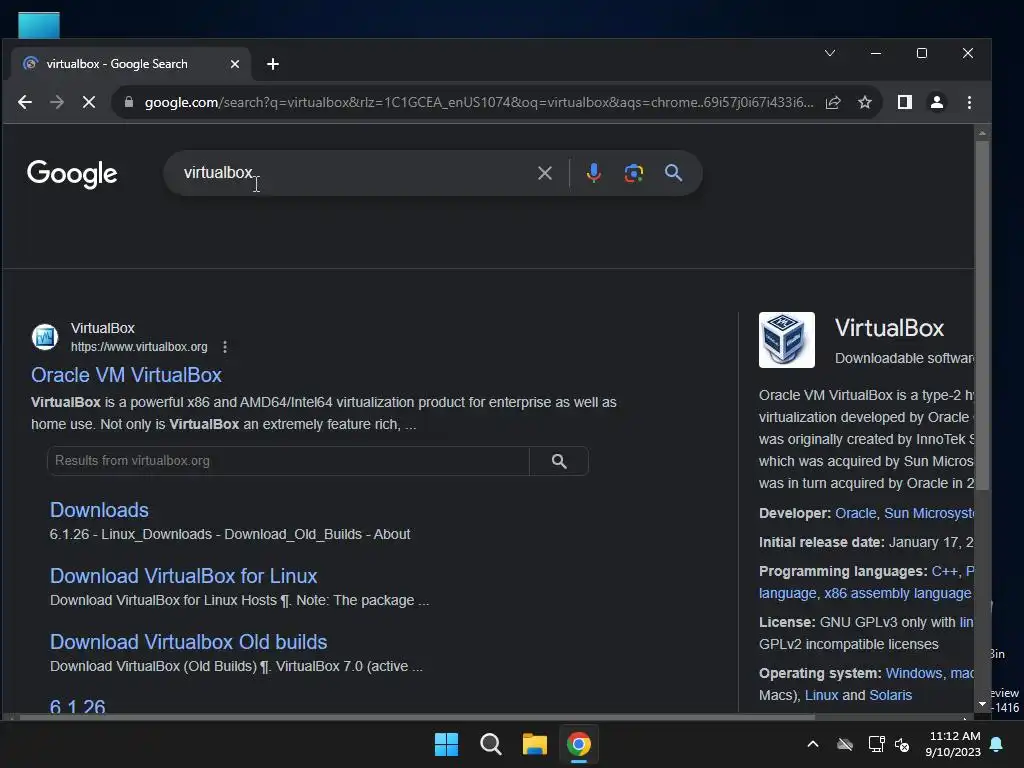Screen dimensions: 1024x768
Task: Click the search icon for virtualbox.org results
Action: 559,461
